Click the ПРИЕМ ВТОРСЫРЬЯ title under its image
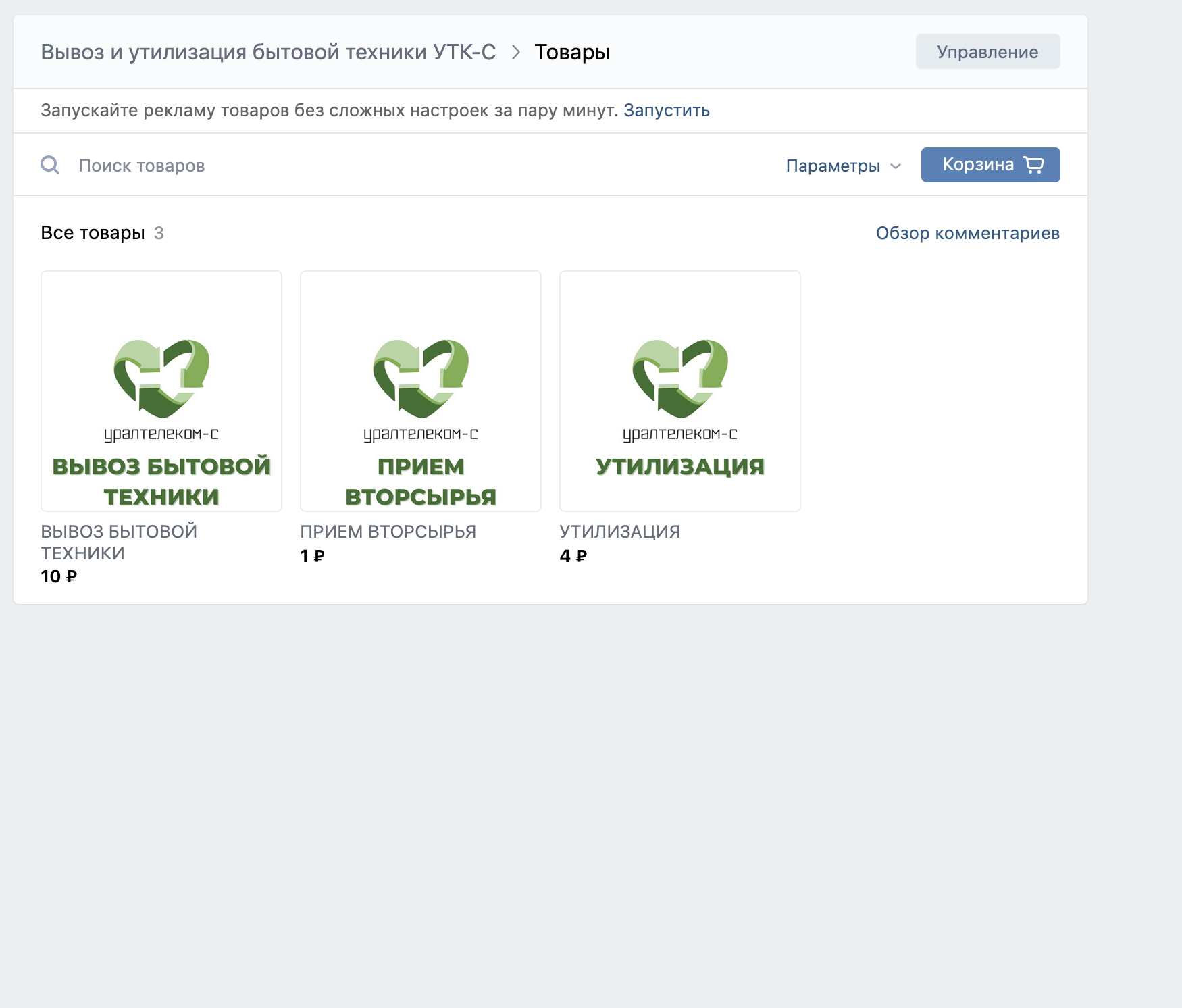The width and height of the screenshot is (1182, 1008). [388, 532]
